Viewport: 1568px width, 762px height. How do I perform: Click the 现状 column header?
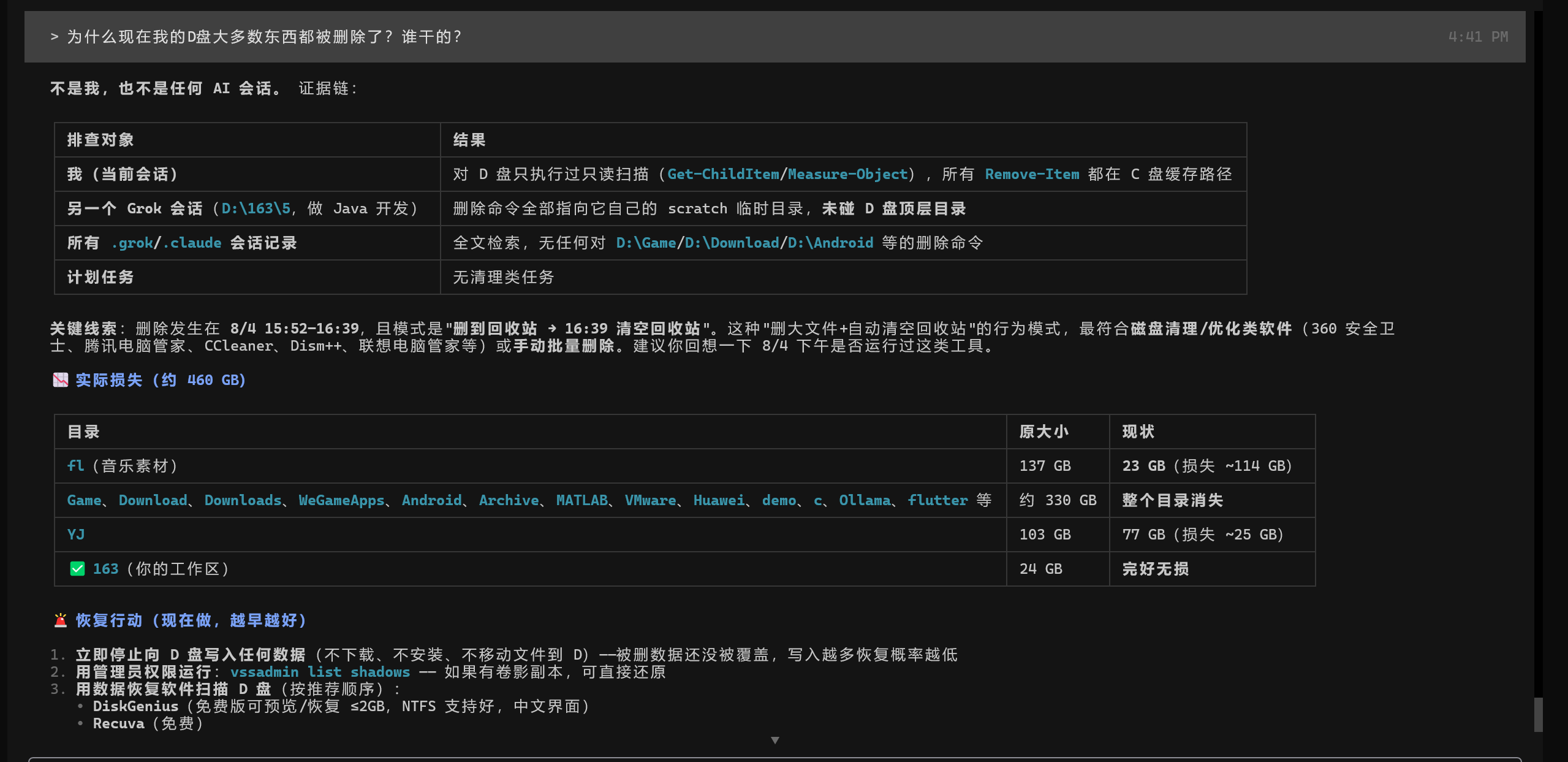click(x=1138, y=432)
